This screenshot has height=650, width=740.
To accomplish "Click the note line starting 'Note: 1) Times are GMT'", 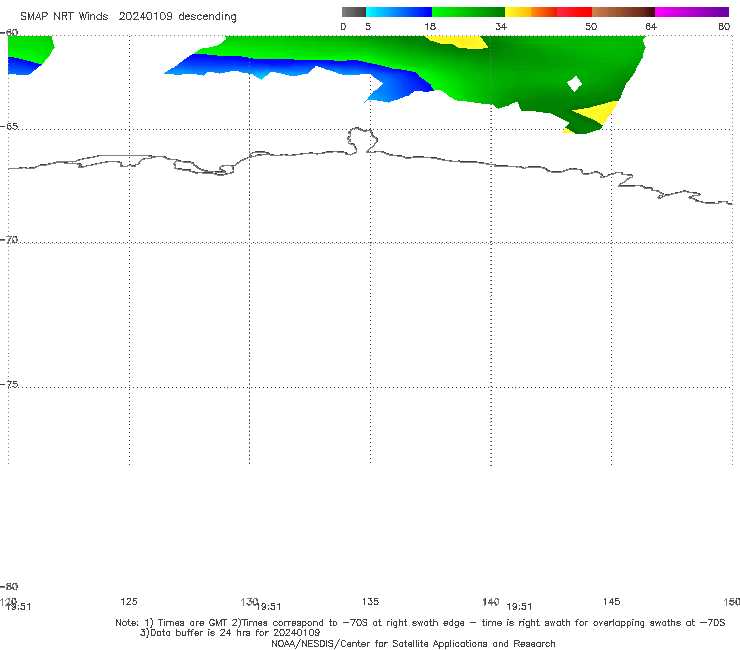I will pos(420,623).
